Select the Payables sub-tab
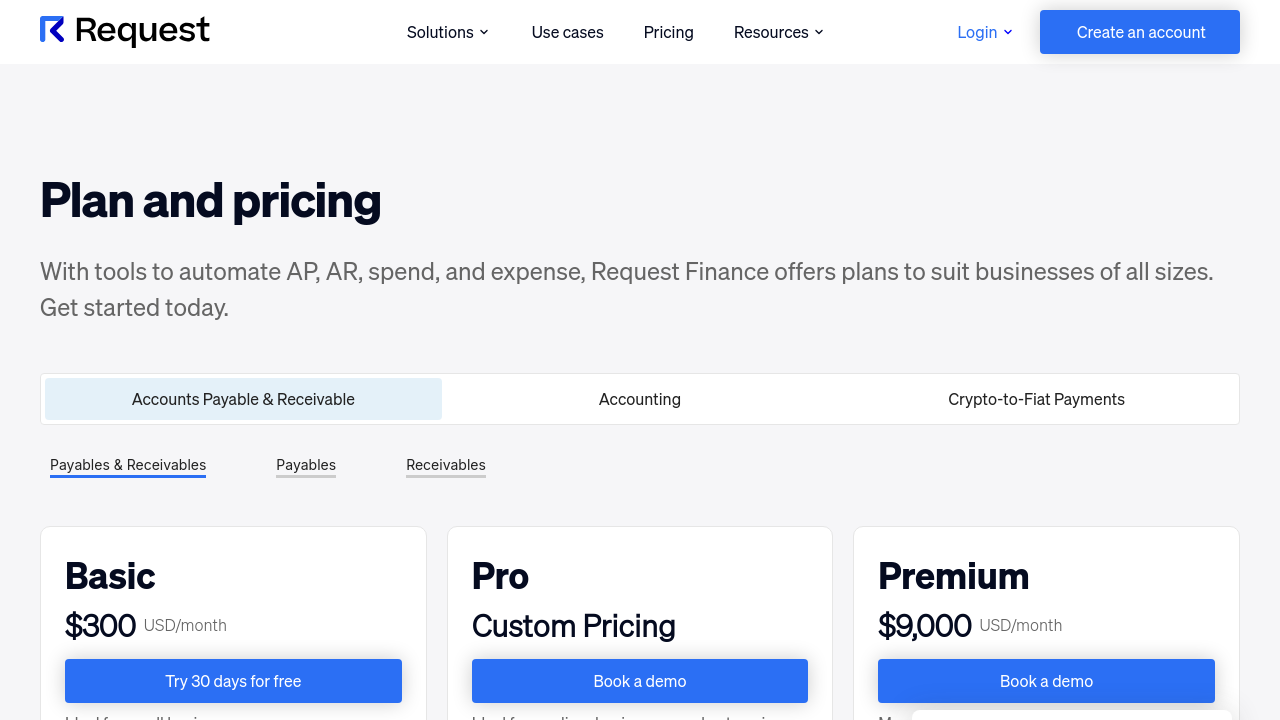The image size is (1280, 720). pyautogui.click(x=306, y=465)
